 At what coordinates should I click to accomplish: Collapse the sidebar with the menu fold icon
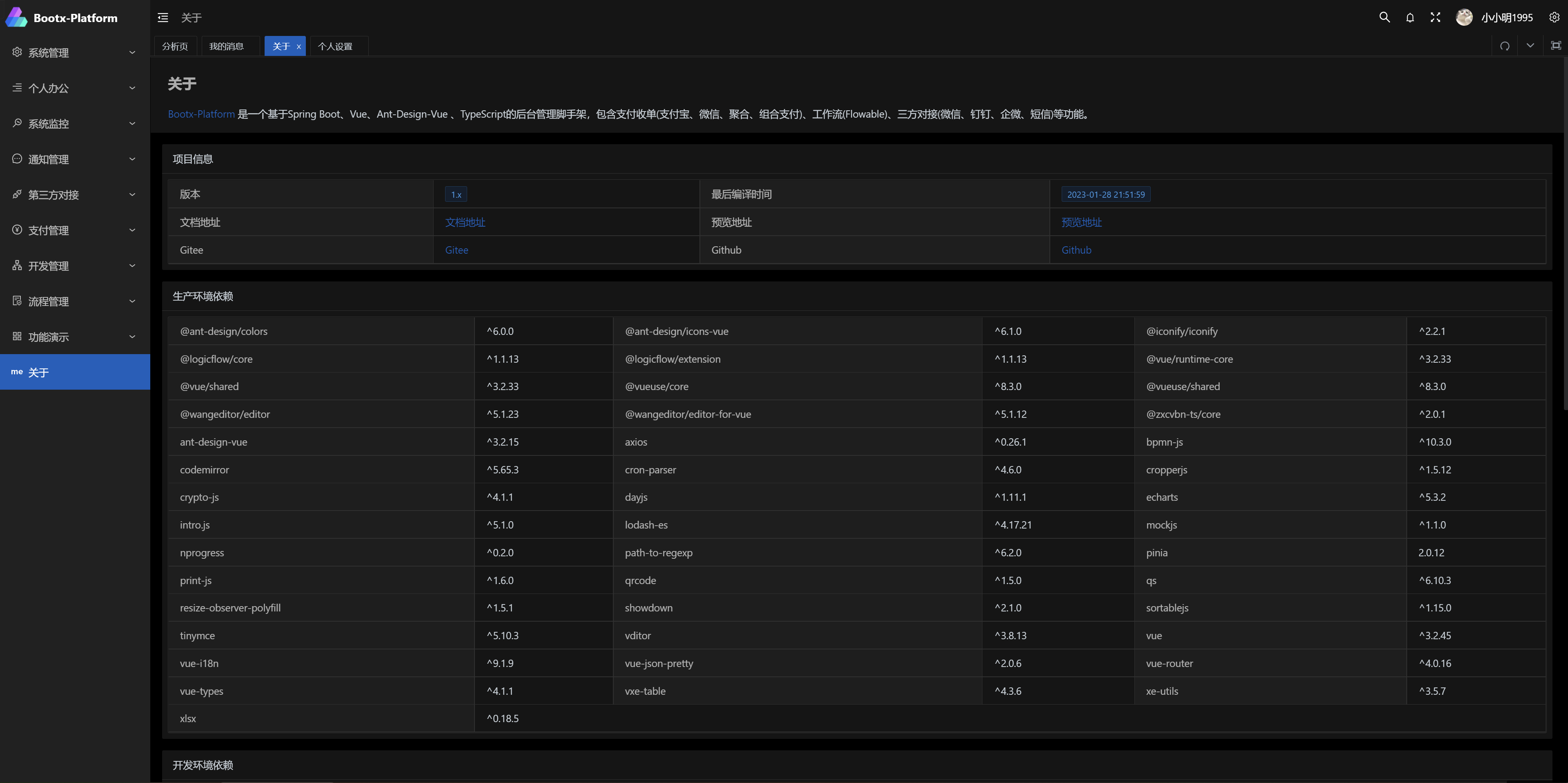163,18
